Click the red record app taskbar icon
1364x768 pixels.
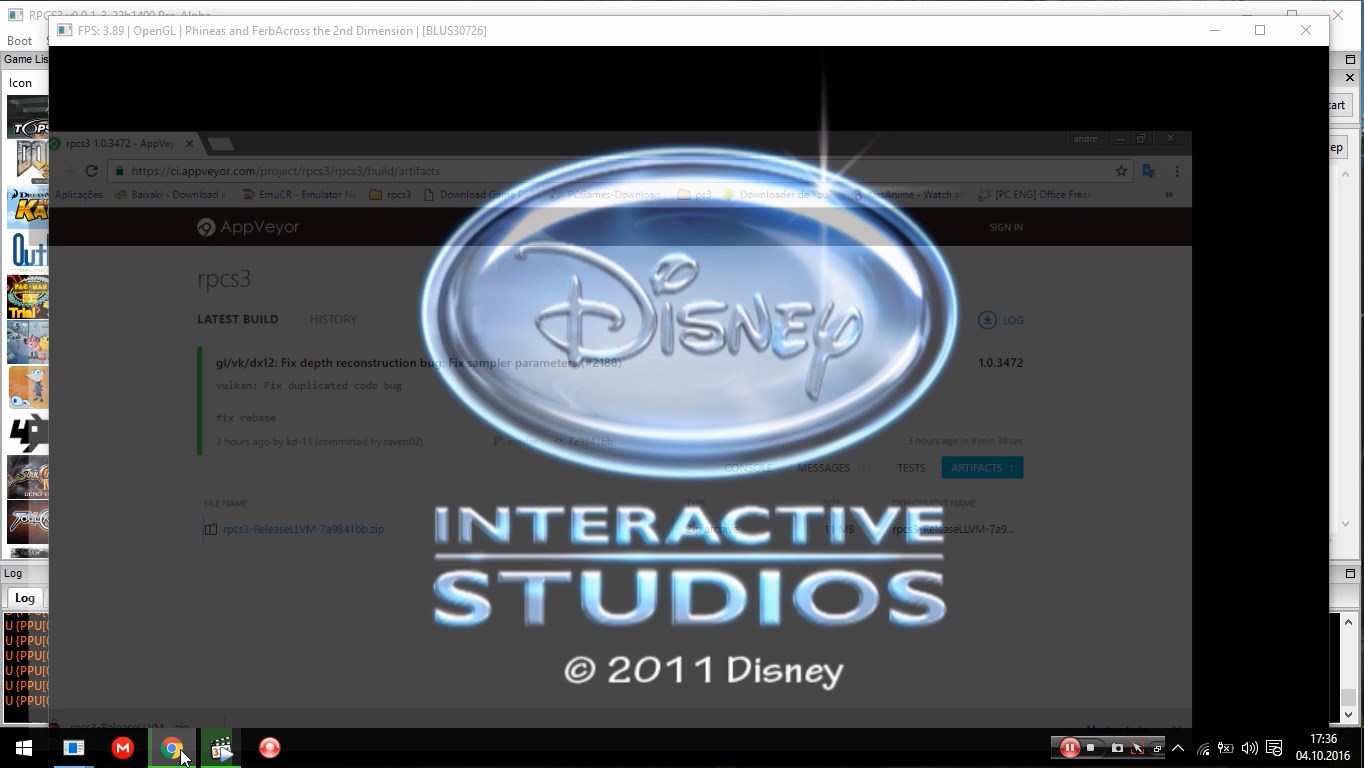click(270, 748)
